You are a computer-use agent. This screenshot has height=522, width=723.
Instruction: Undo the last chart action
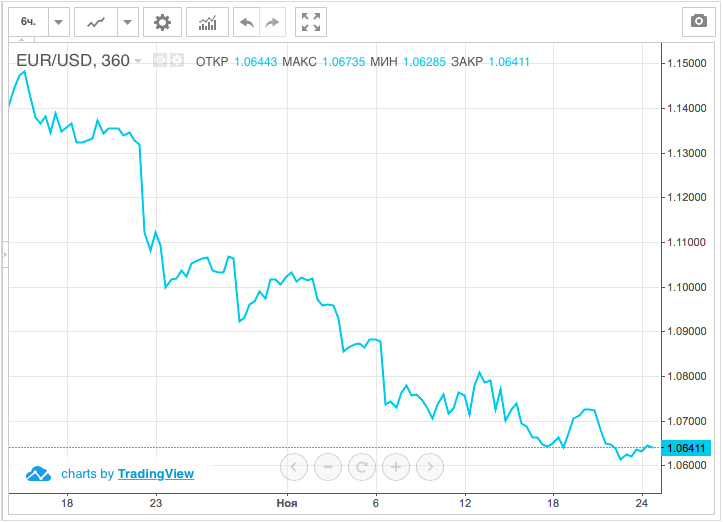tap(247, 21)
